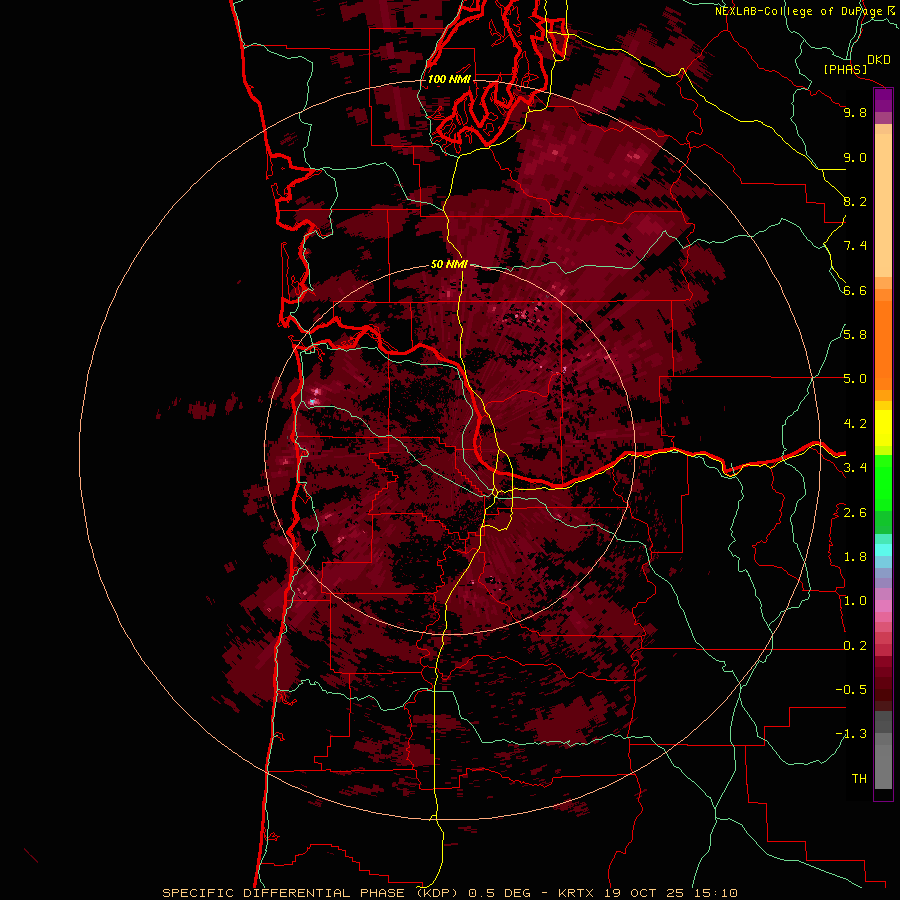Click the KRTX station ID in caption
The width and height of the screenshot is (900, 900).
click(x=577, y=893)
